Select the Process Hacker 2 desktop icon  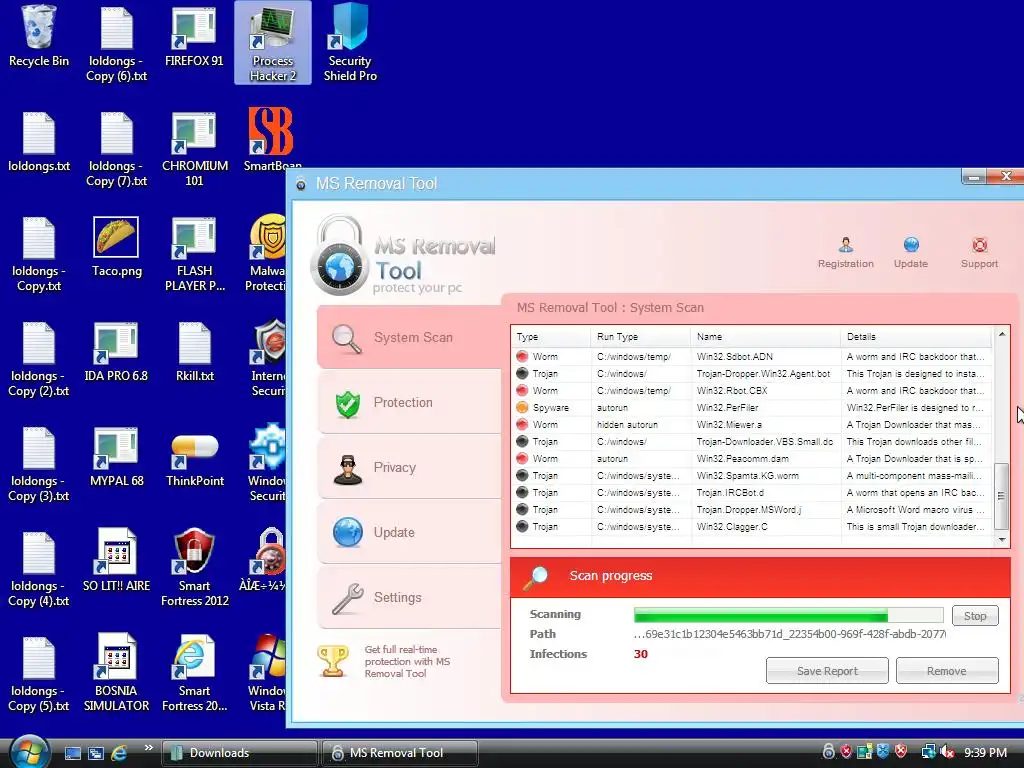[x=272, y=43]
